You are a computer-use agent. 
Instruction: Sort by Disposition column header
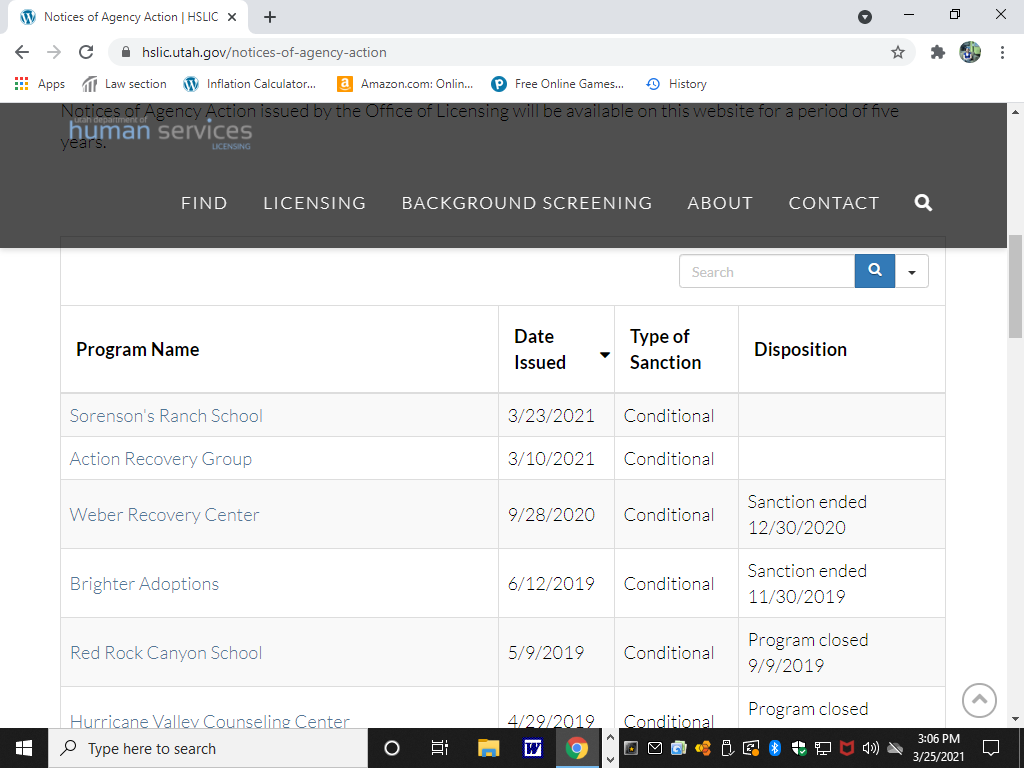[841, 349]
